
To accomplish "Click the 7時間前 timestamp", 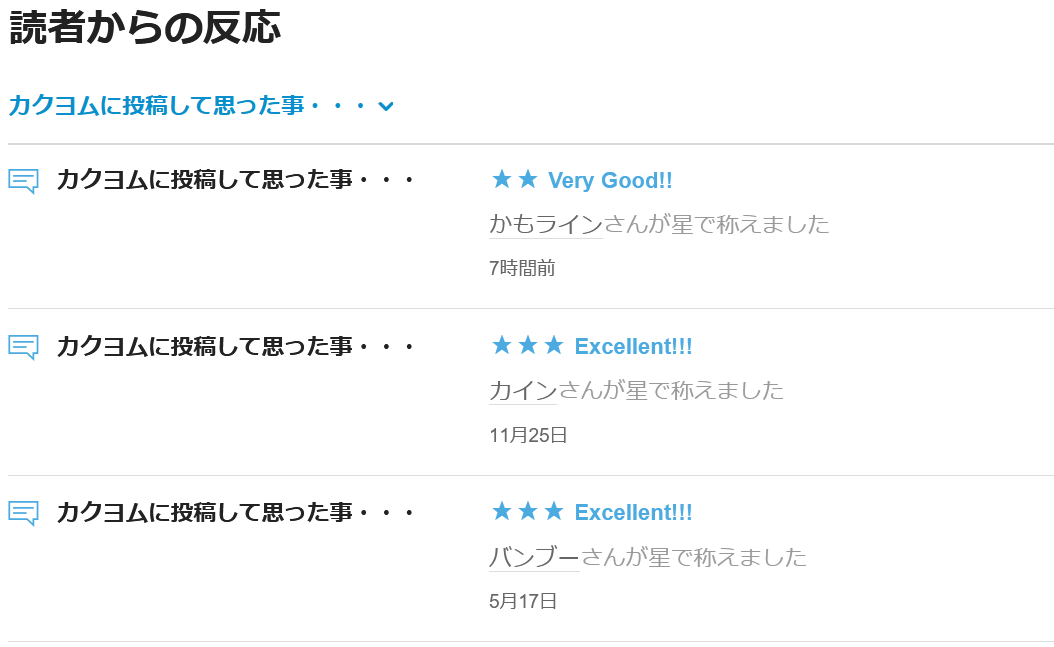I will [522, 268].
